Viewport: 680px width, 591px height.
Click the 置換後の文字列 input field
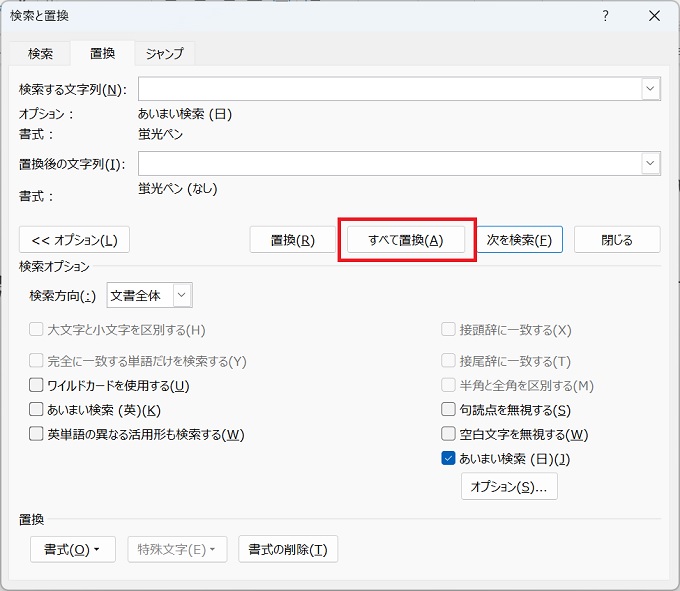[389, 163]
